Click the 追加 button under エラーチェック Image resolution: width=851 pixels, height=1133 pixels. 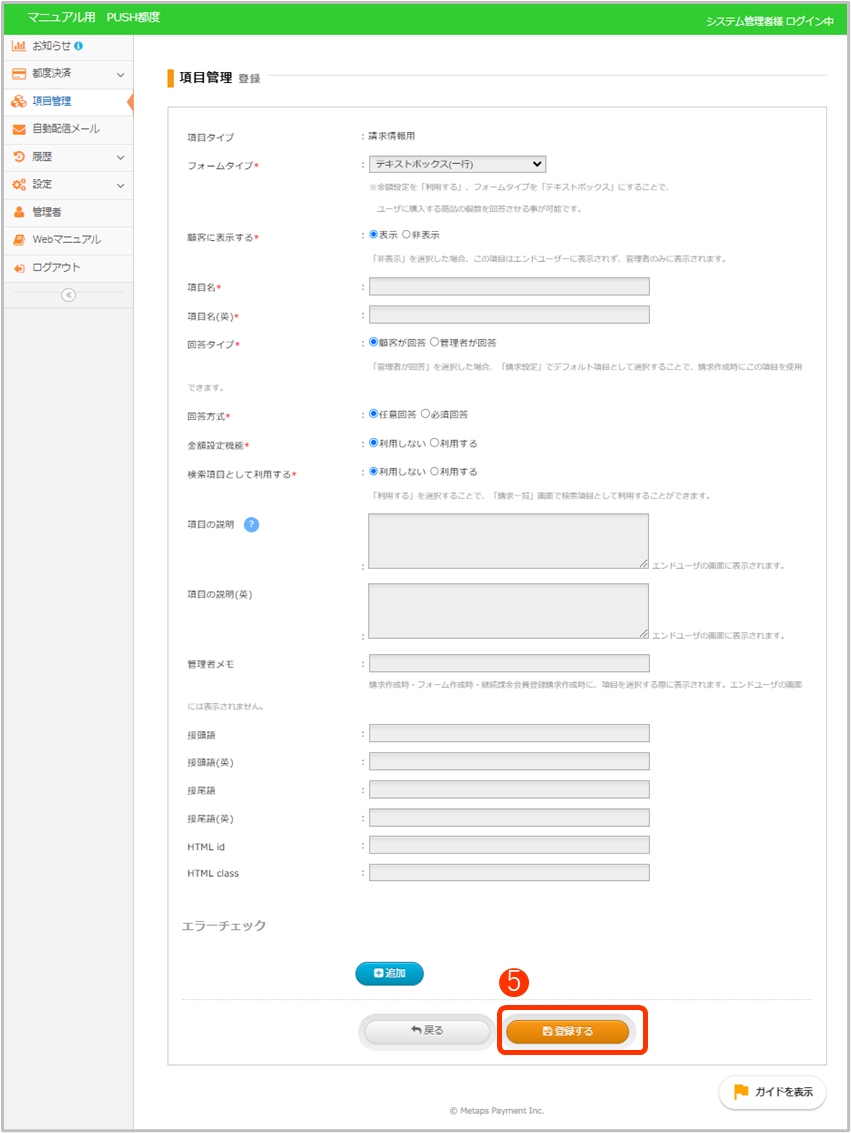(389, 973)
